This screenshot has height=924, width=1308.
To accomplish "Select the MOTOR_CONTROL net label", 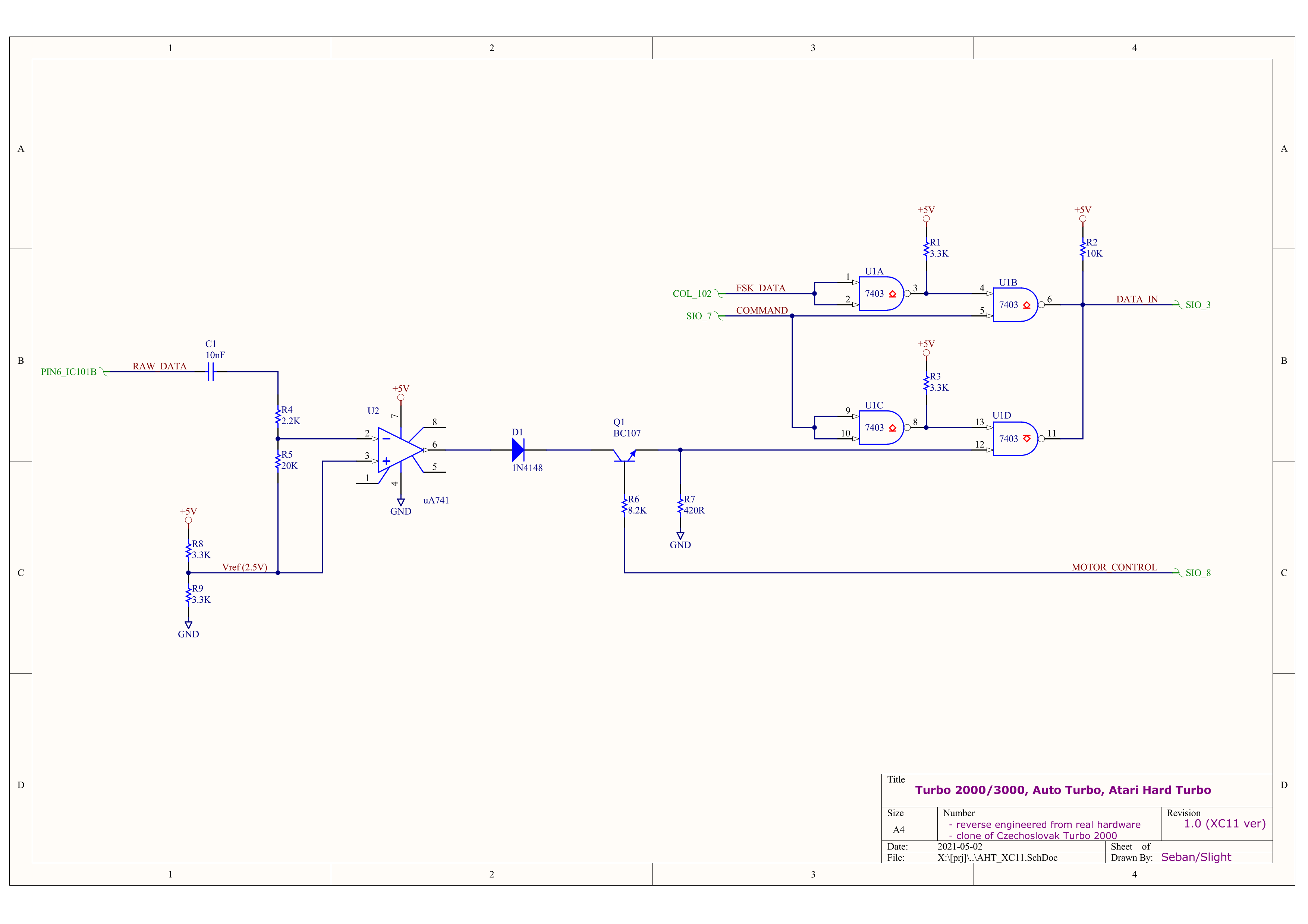I will coord(1114,567).
